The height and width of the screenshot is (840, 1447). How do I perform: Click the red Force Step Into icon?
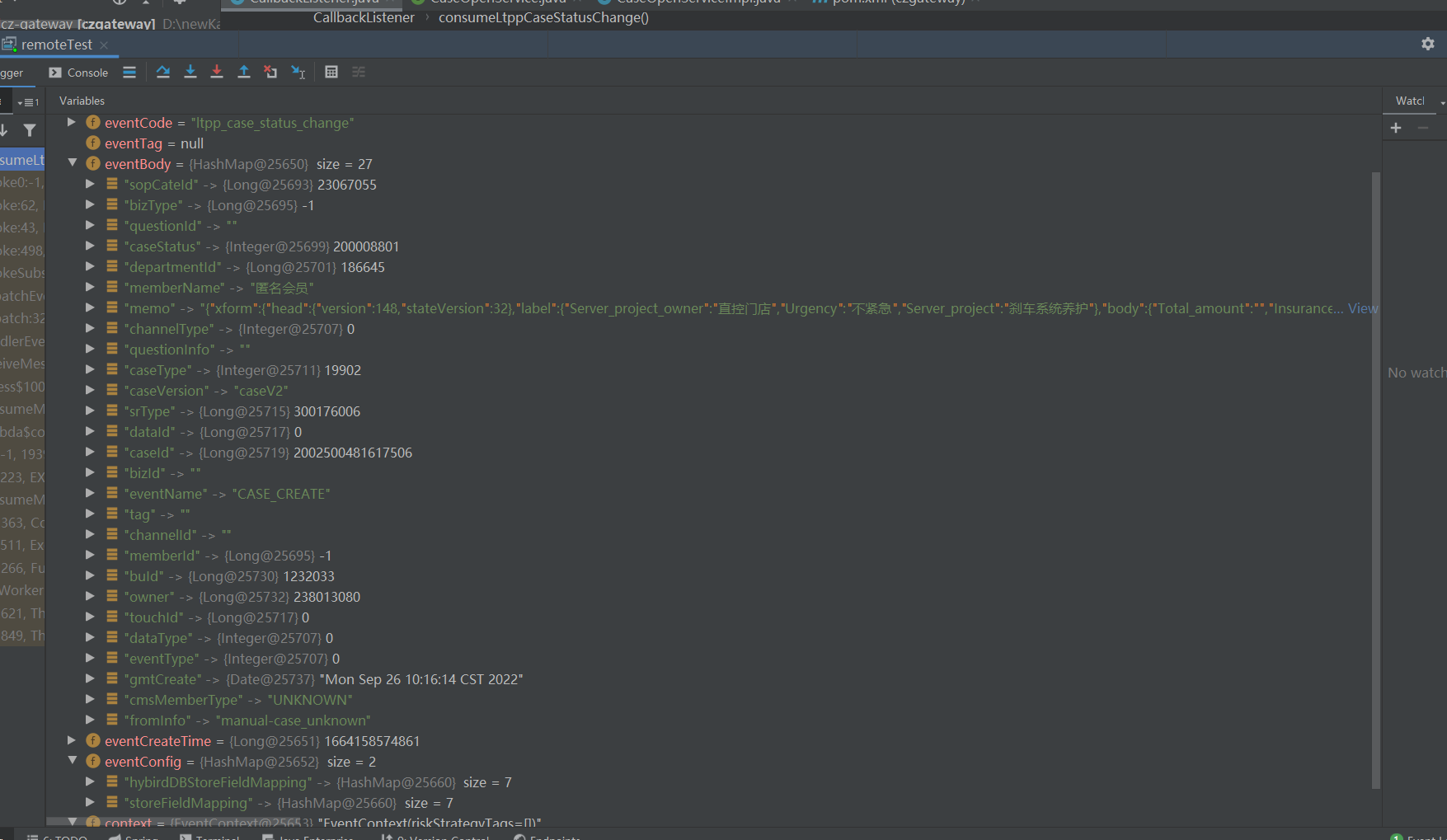click(217, 73)
